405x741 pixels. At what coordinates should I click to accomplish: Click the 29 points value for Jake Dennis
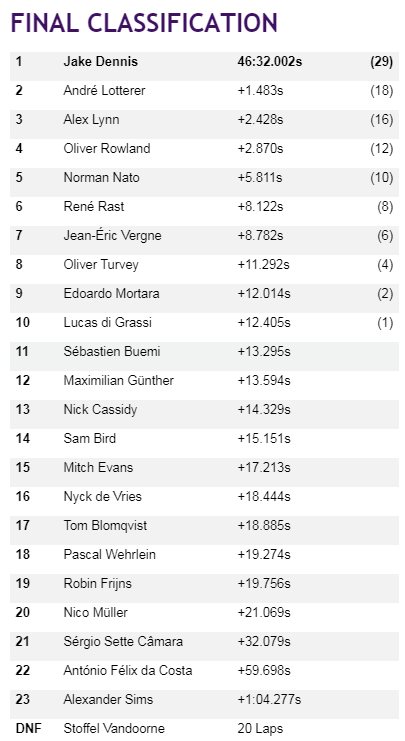click(381, 61)
